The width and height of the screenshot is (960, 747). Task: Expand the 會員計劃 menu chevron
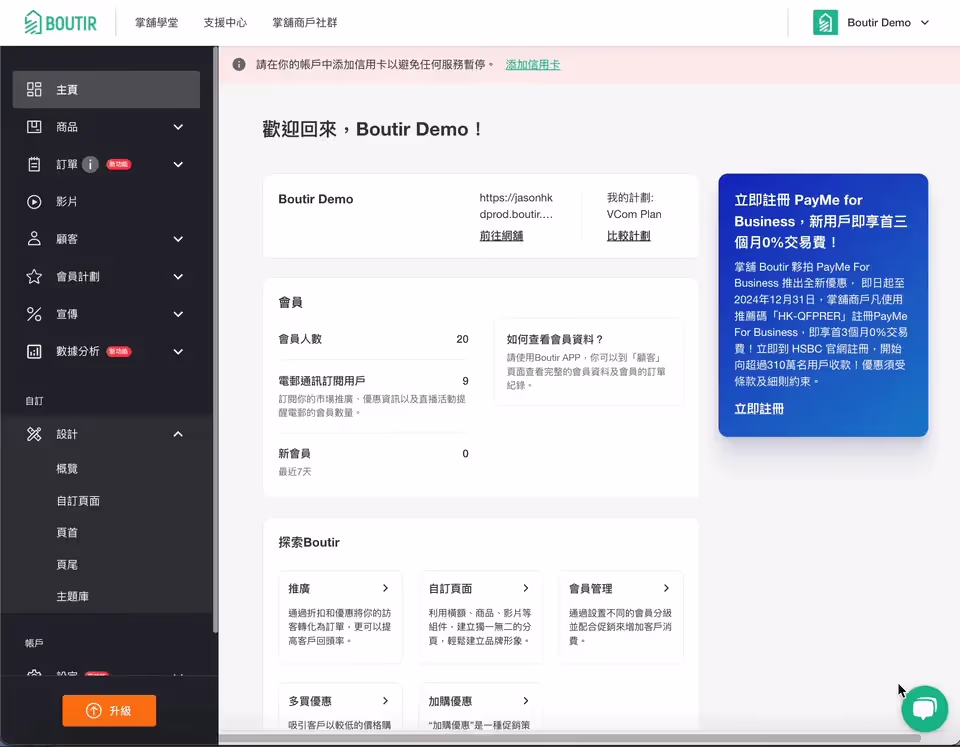(178, 277)
